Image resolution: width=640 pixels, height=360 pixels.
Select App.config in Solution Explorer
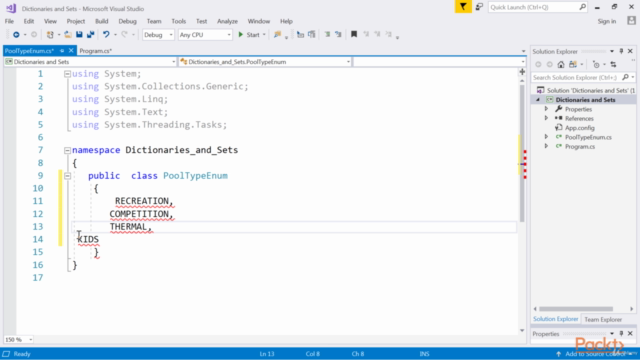580,128
